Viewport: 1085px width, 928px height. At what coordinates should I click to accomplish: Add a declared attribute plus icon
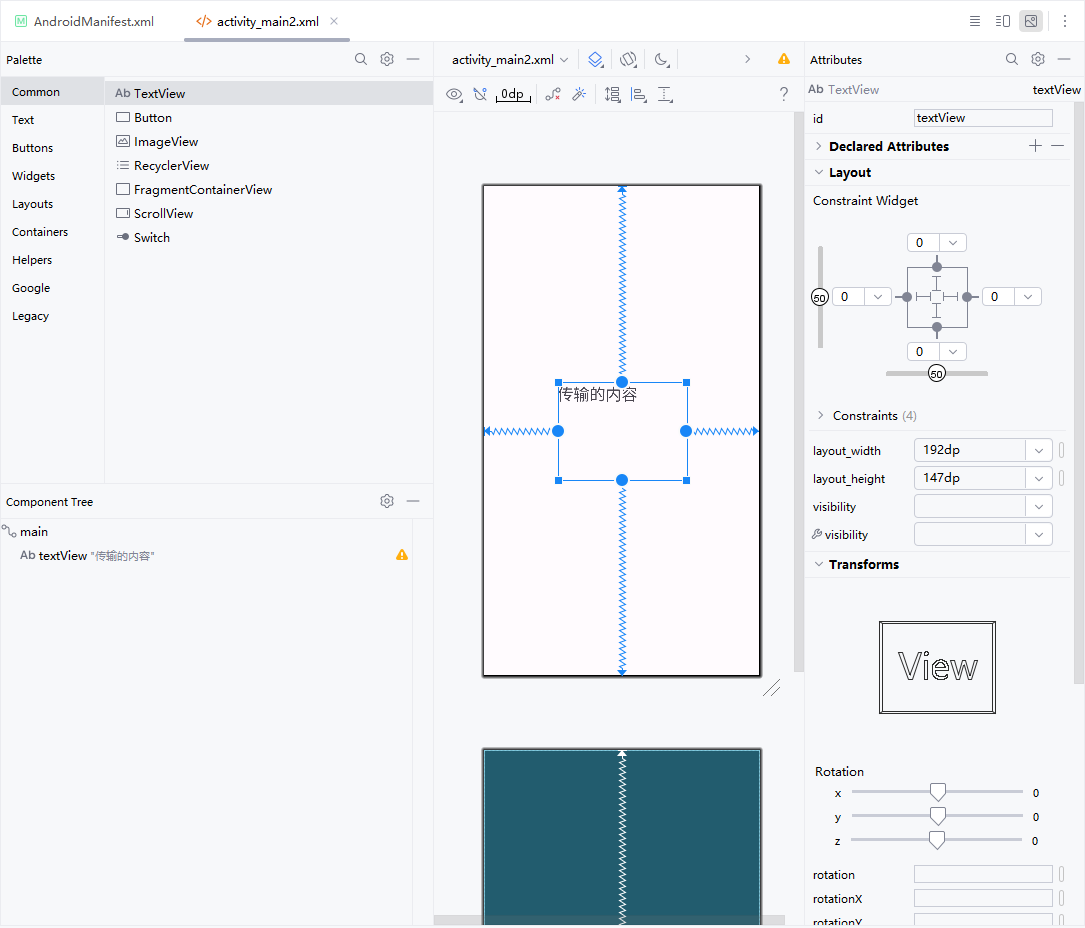pos(1035,146)
